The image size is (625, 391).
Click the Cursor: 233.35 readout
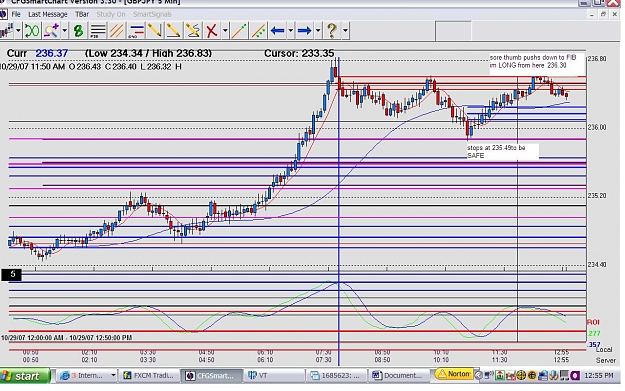(x=299, y=53)
